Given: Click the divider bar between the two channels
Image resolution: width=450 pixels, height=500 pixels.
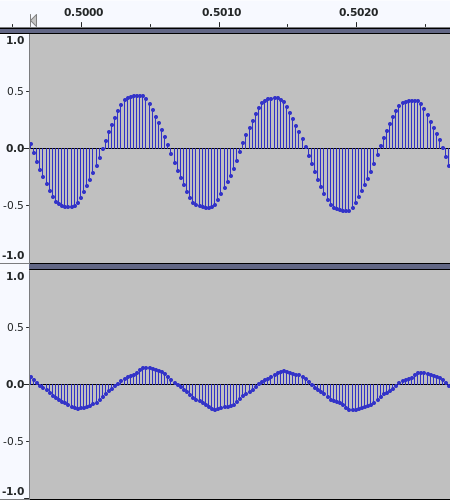Looking at the screenshot, I should (x=240, y=266).
